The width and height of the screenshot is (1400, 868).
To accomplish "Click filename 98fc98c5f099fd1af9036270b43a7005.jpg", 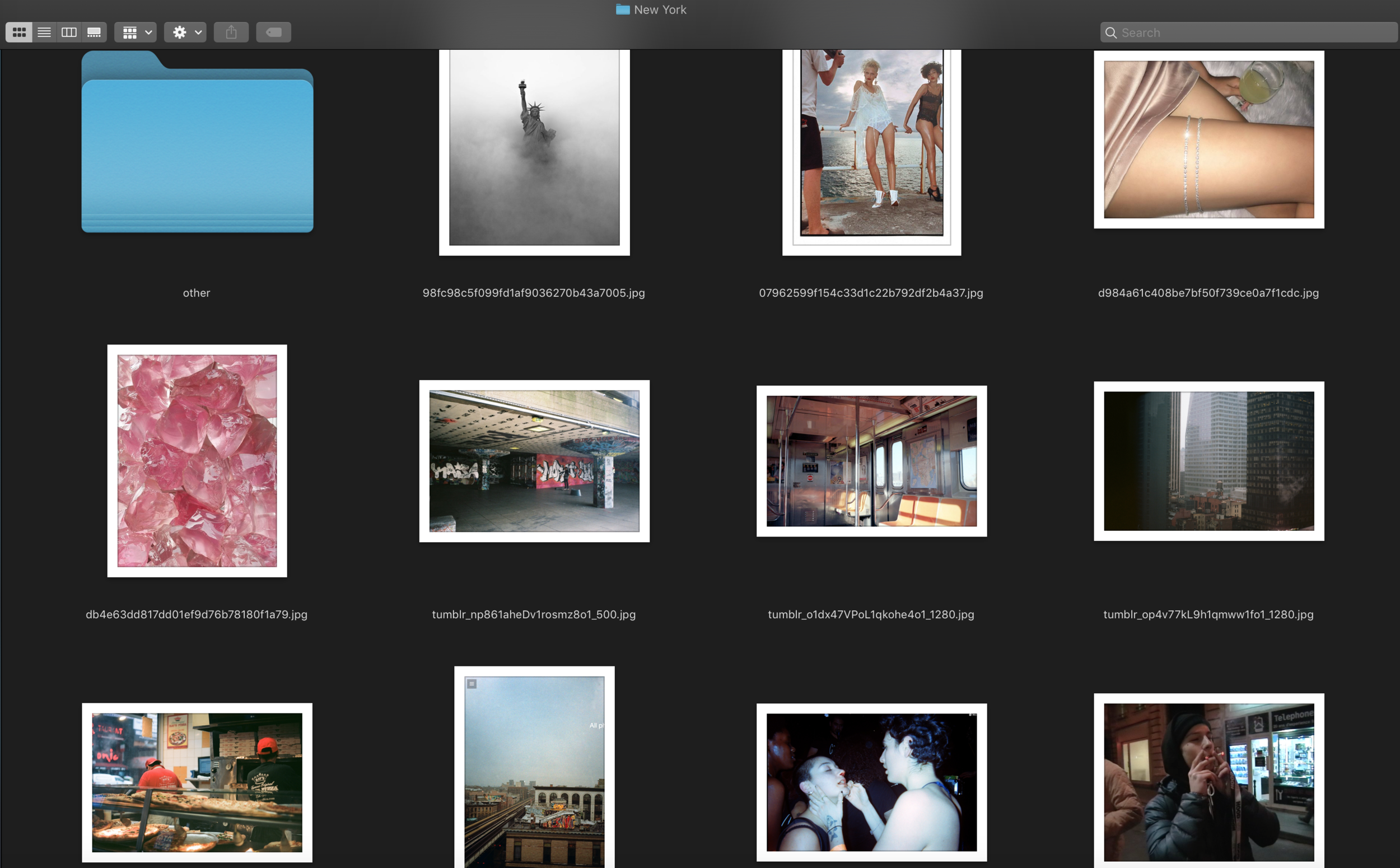I will (534, 293).
